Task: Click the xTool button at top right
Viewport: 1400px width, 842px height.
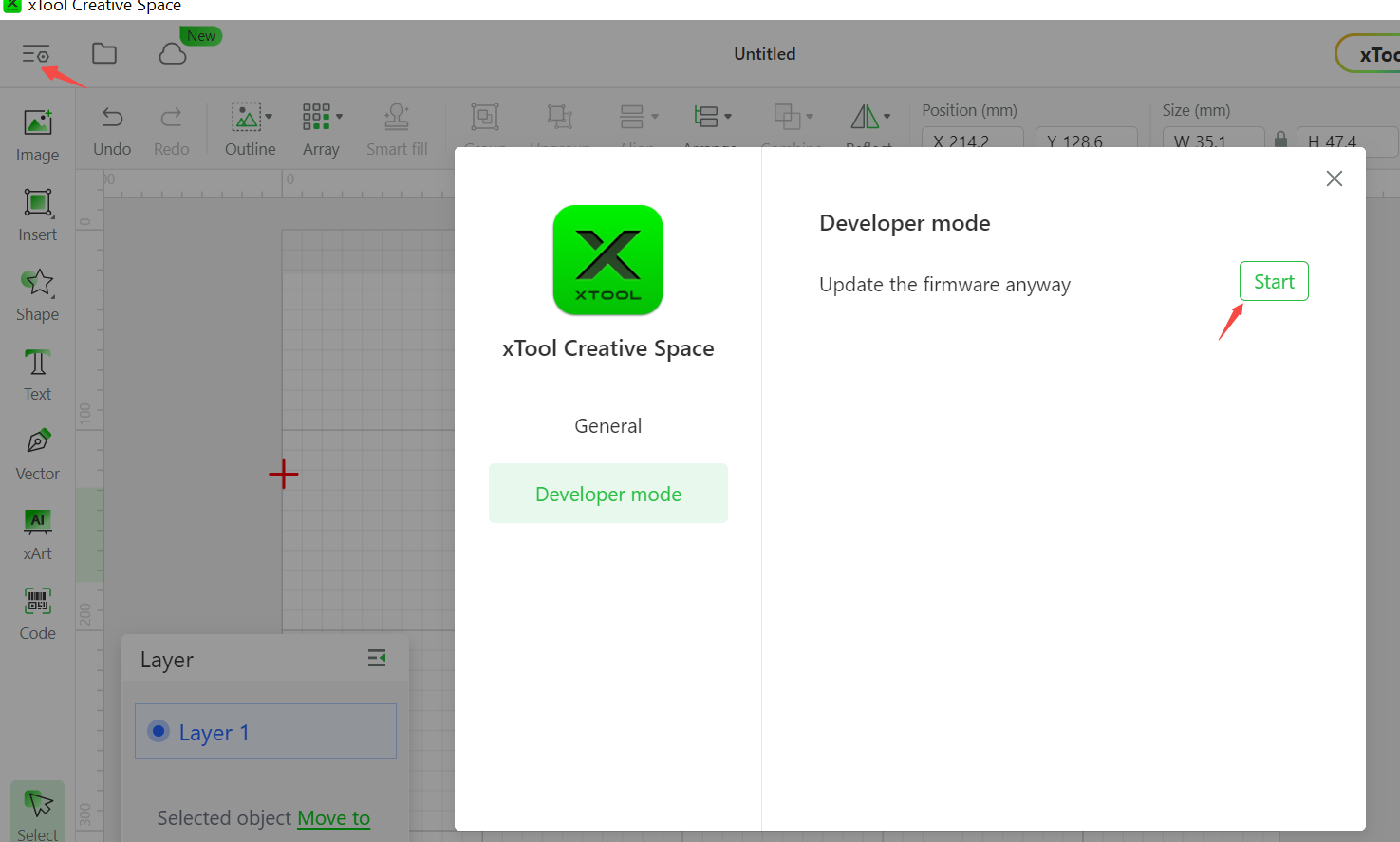Action: 1368,54
